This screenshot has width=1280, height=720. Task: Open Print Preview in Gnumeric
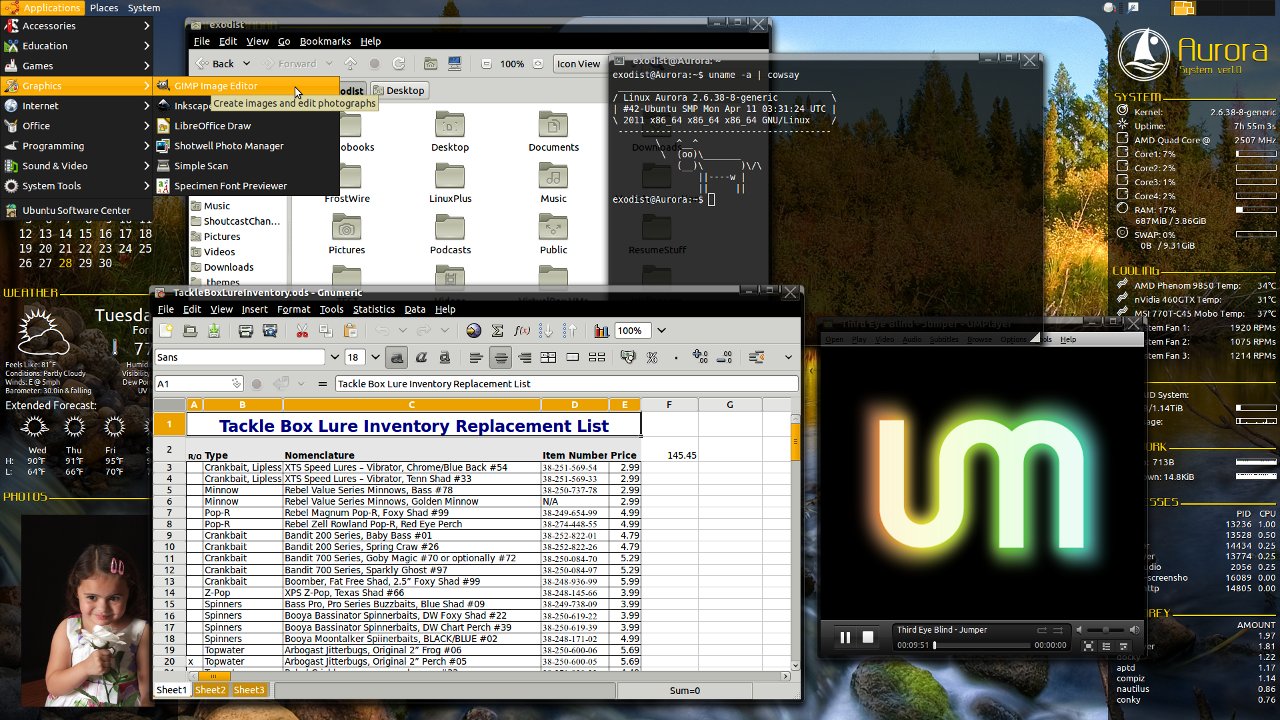tap(268, 331)
